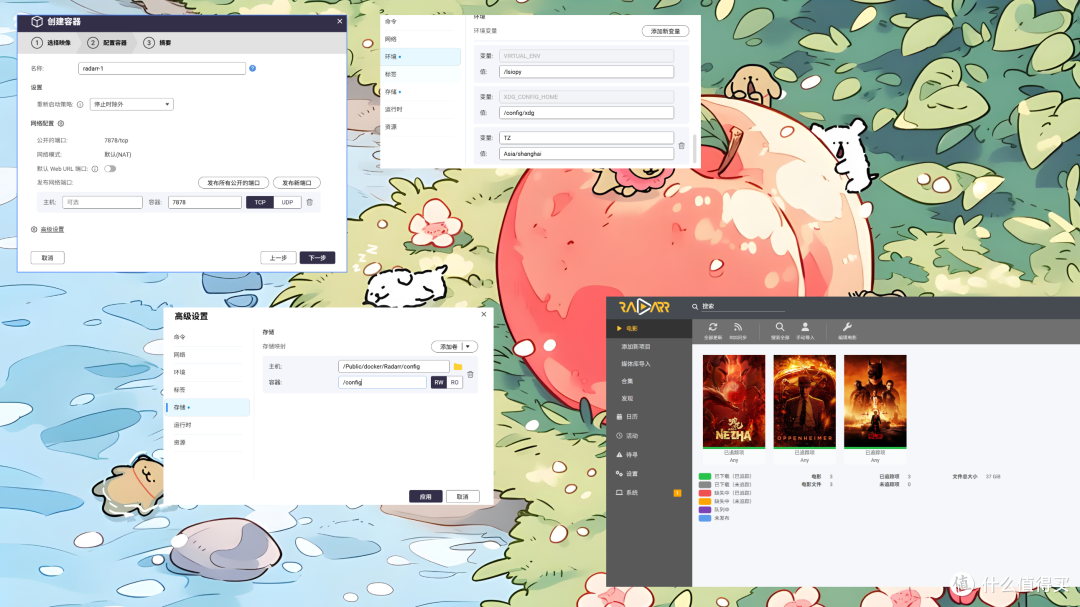Screen dimensions: 1080x607
Task: Click the 全部更新 refresh icon in Radarr
Action: [x=713, y=327]
